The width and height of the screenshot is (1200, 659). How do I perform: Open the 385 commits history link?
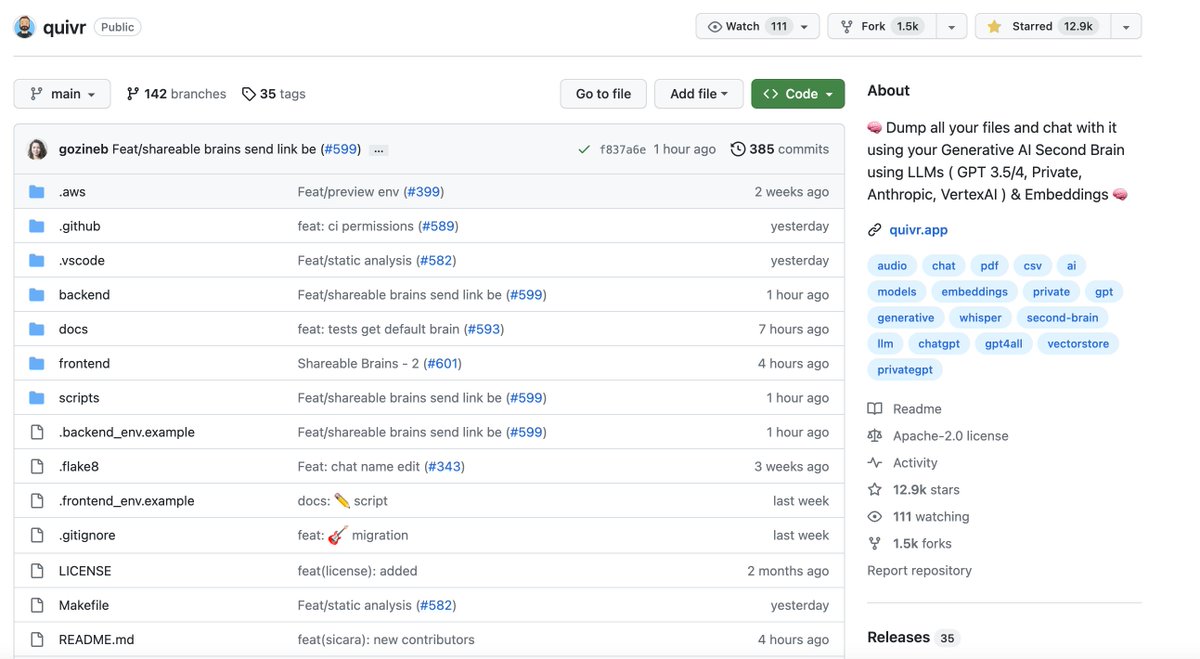[780, 149]
